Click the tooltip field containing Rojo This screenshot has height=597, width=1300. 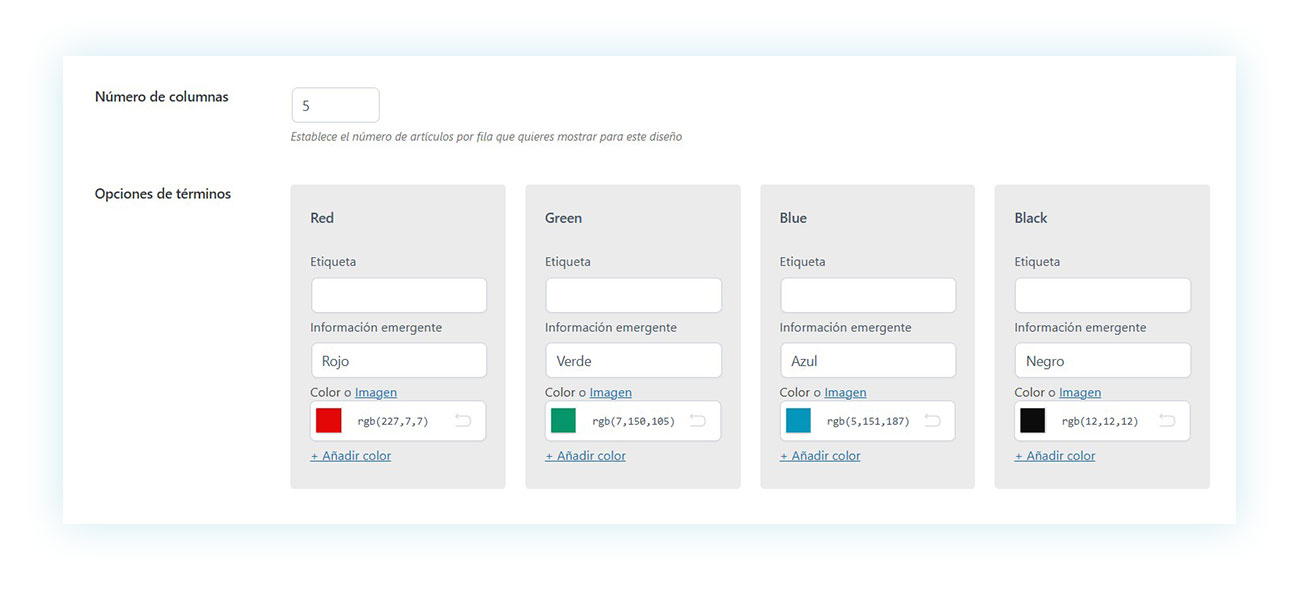(x=399, y=361)
